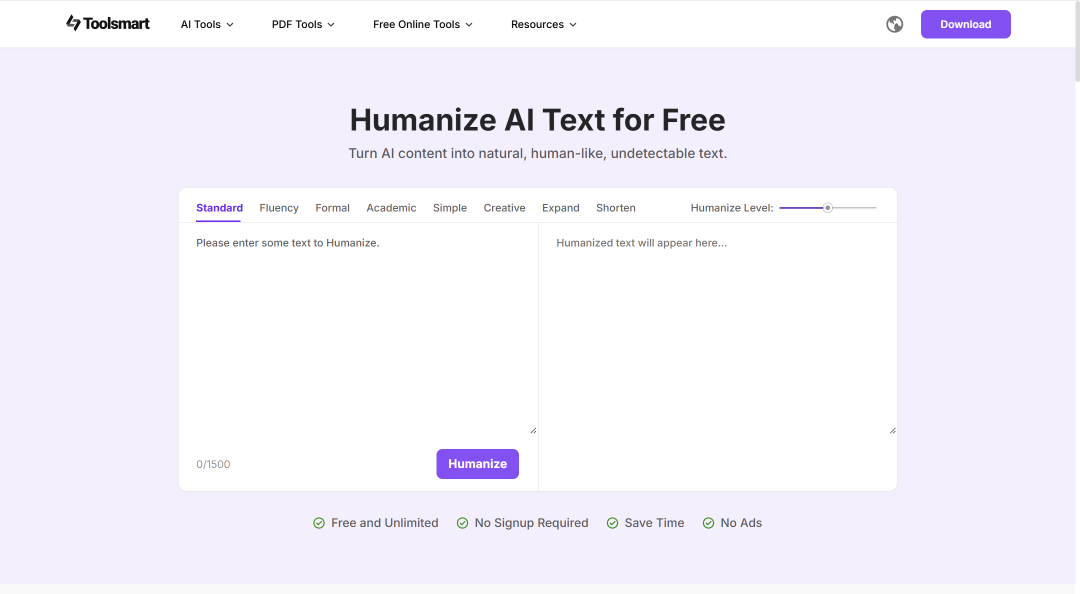1080x594 pixels.
Task: Select the Simple tab
Action: 450,207
